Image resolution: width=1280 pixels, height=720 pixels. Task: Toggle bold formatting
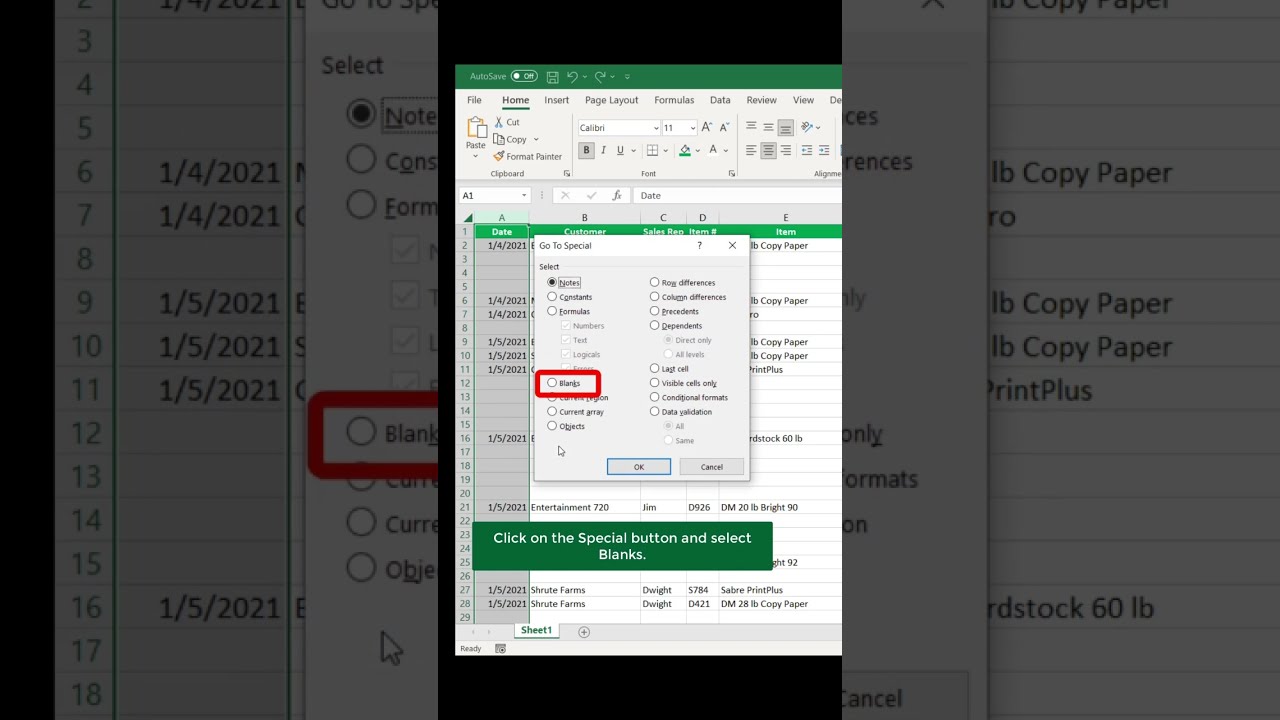(x=587, y=151)
